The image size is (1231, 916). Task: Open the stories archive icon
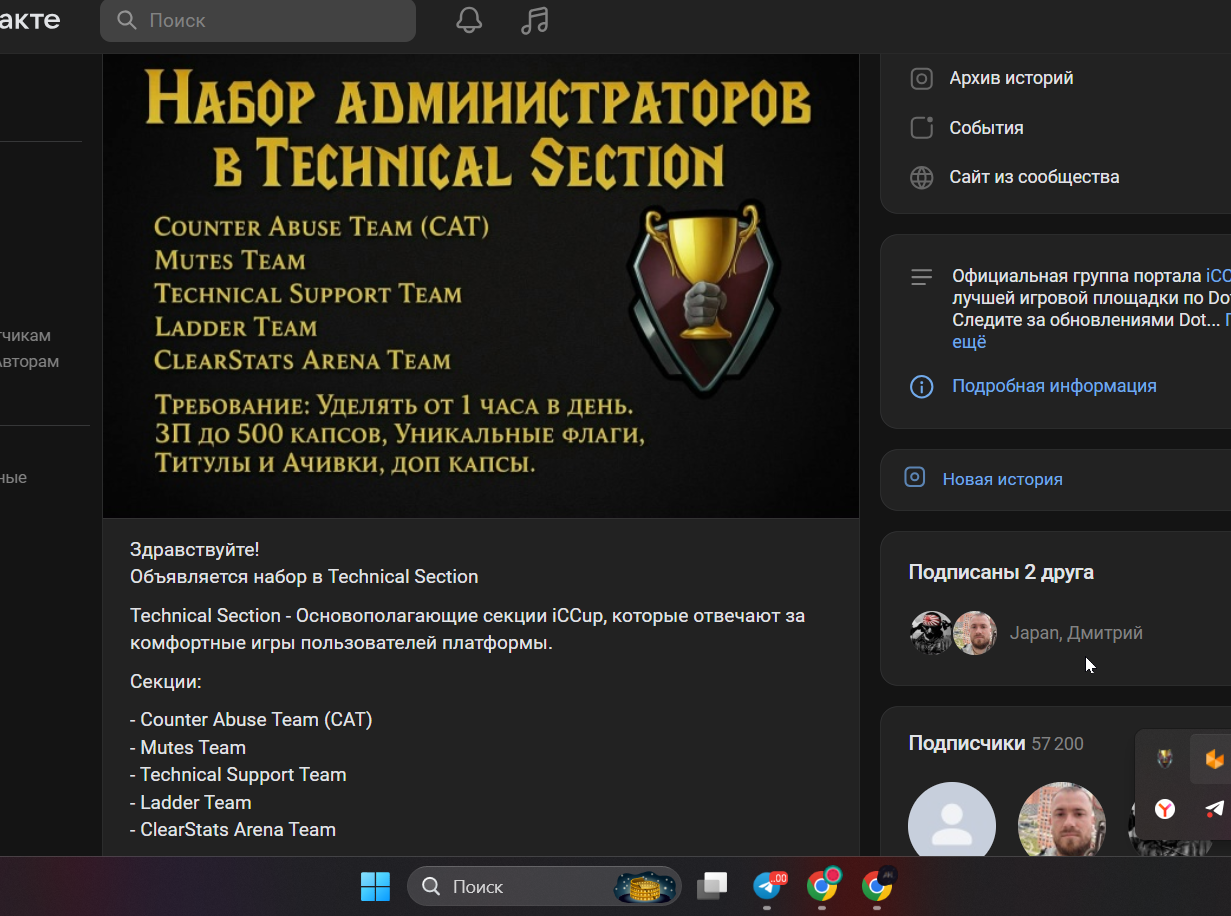coord(922,78)
